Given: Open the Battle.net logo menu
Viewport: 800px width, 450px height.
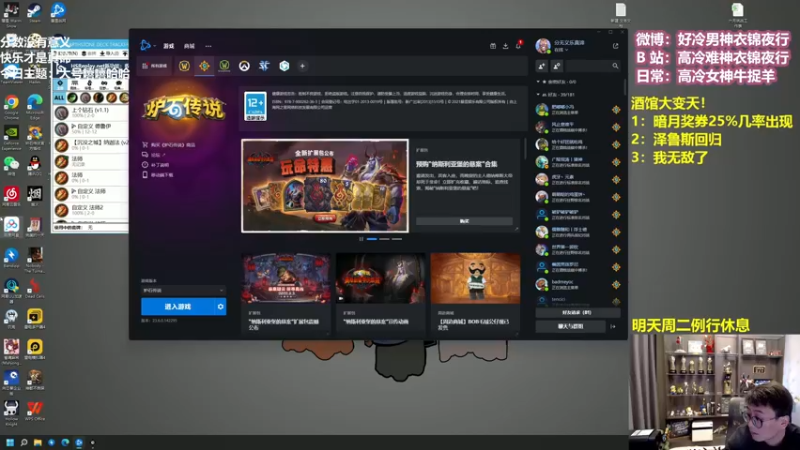Looking at the screenshot, I should (147, 45).
